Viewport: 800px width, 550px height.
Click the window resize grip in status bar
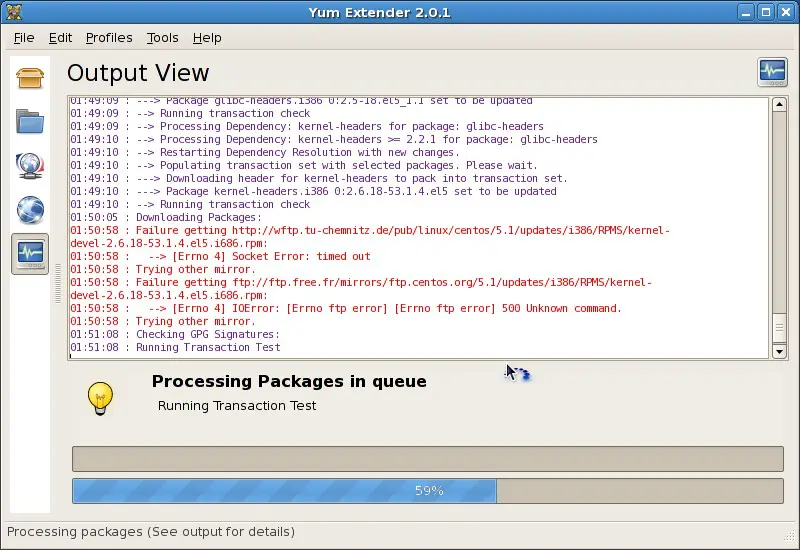pyautogui.click(x=790, y=535)
